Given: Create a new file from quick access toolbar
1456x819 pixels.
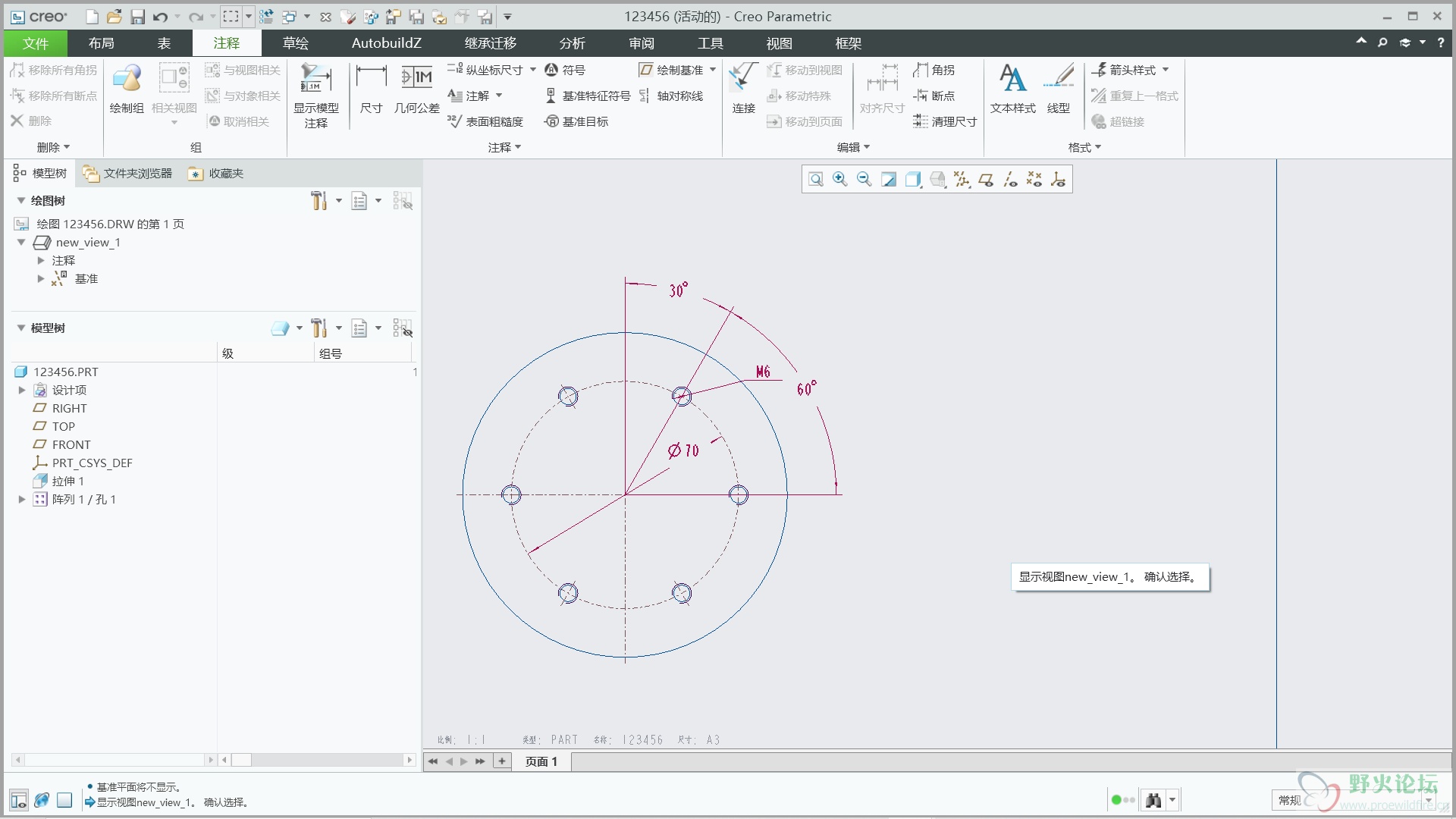Looking at the screenshot, I should point(92,17).
